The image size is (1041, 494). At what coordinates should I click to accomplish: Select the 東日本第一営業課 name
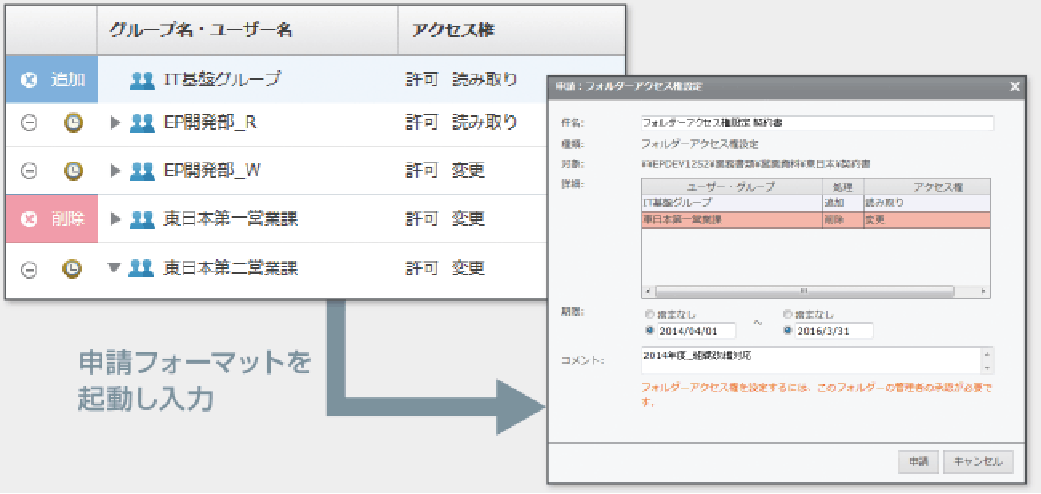230,219
